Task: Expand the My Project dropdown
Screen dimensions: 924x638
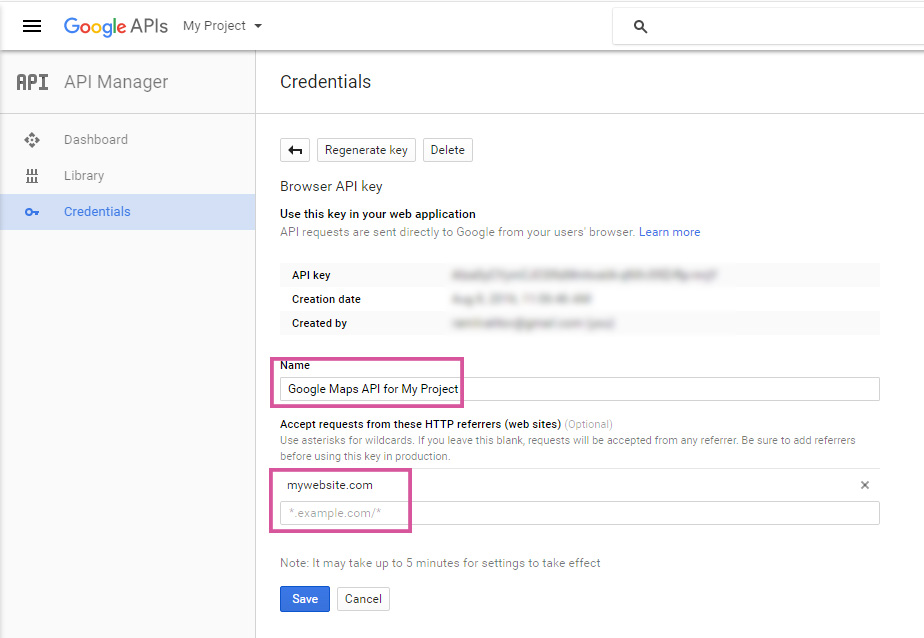Action: click(222, 26)
